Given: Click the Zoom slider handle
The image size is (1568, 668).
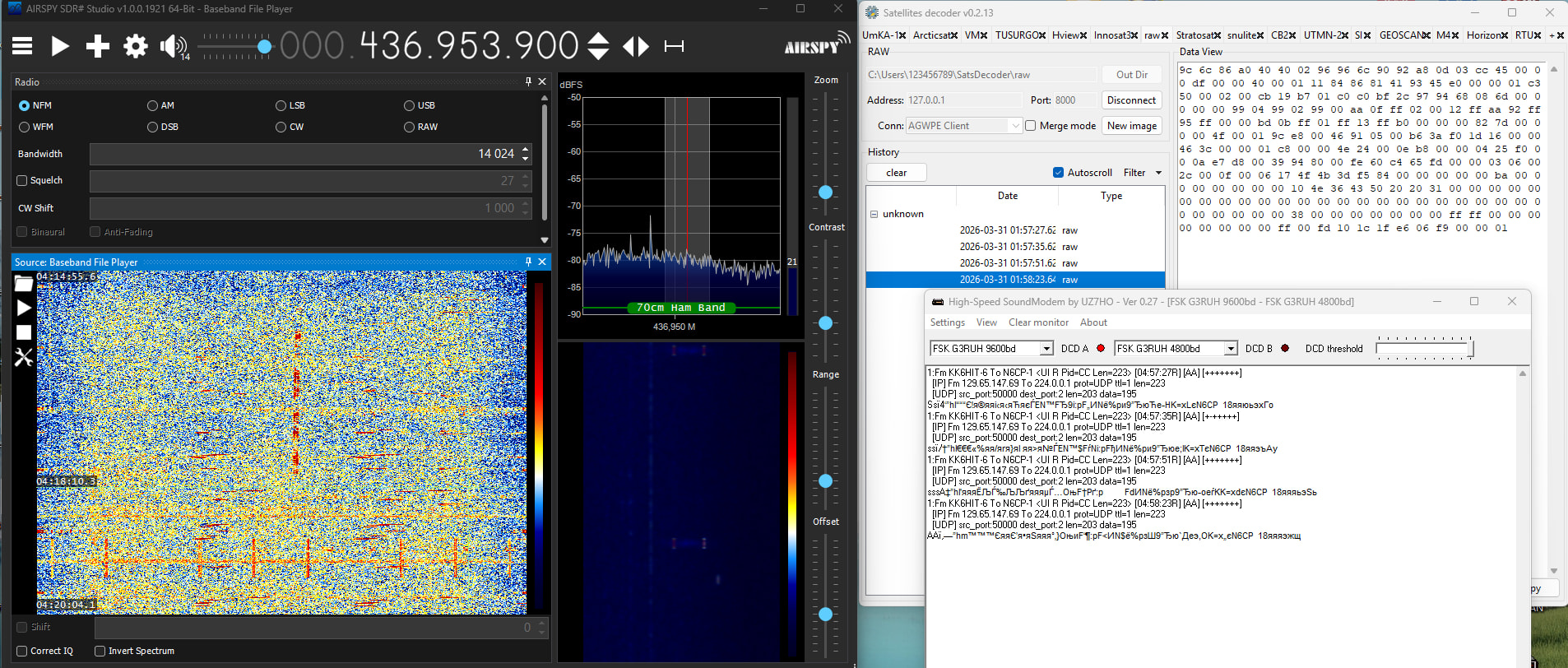Looking at the screenshot, I should [825, 192].
